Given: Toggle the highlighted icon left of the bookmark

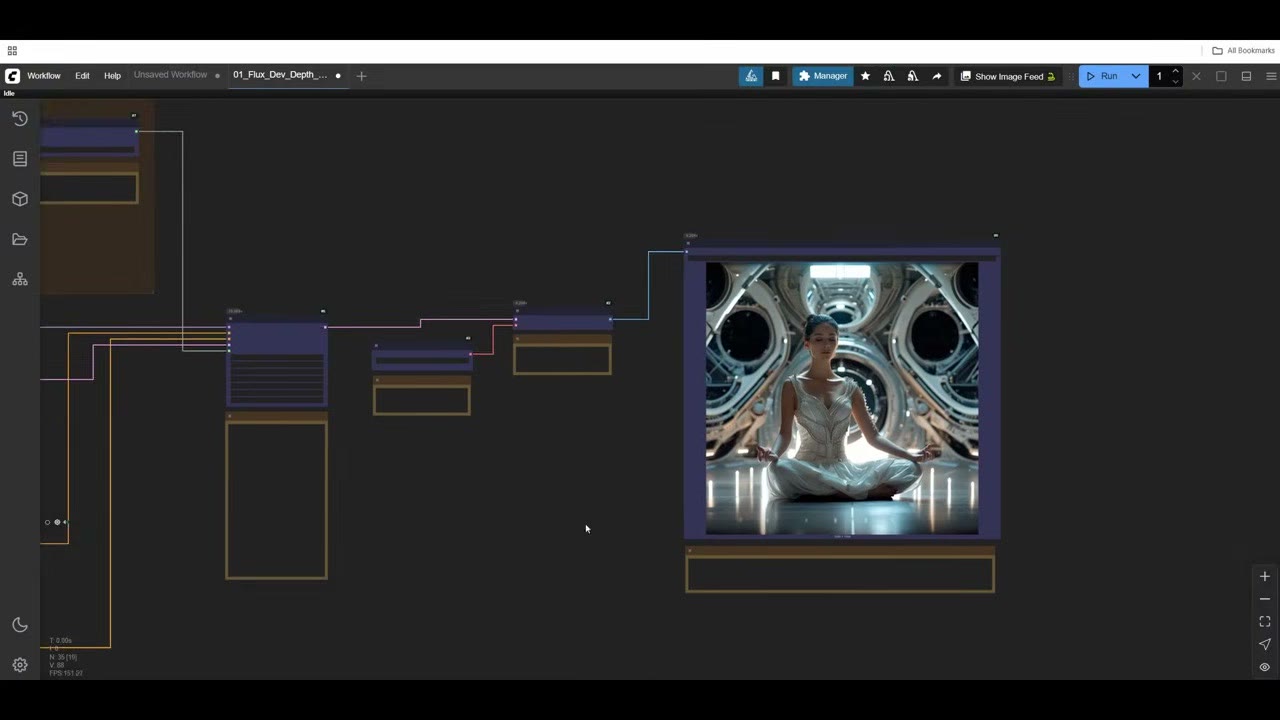Looking at the screenshot, I should coord(751,76).
